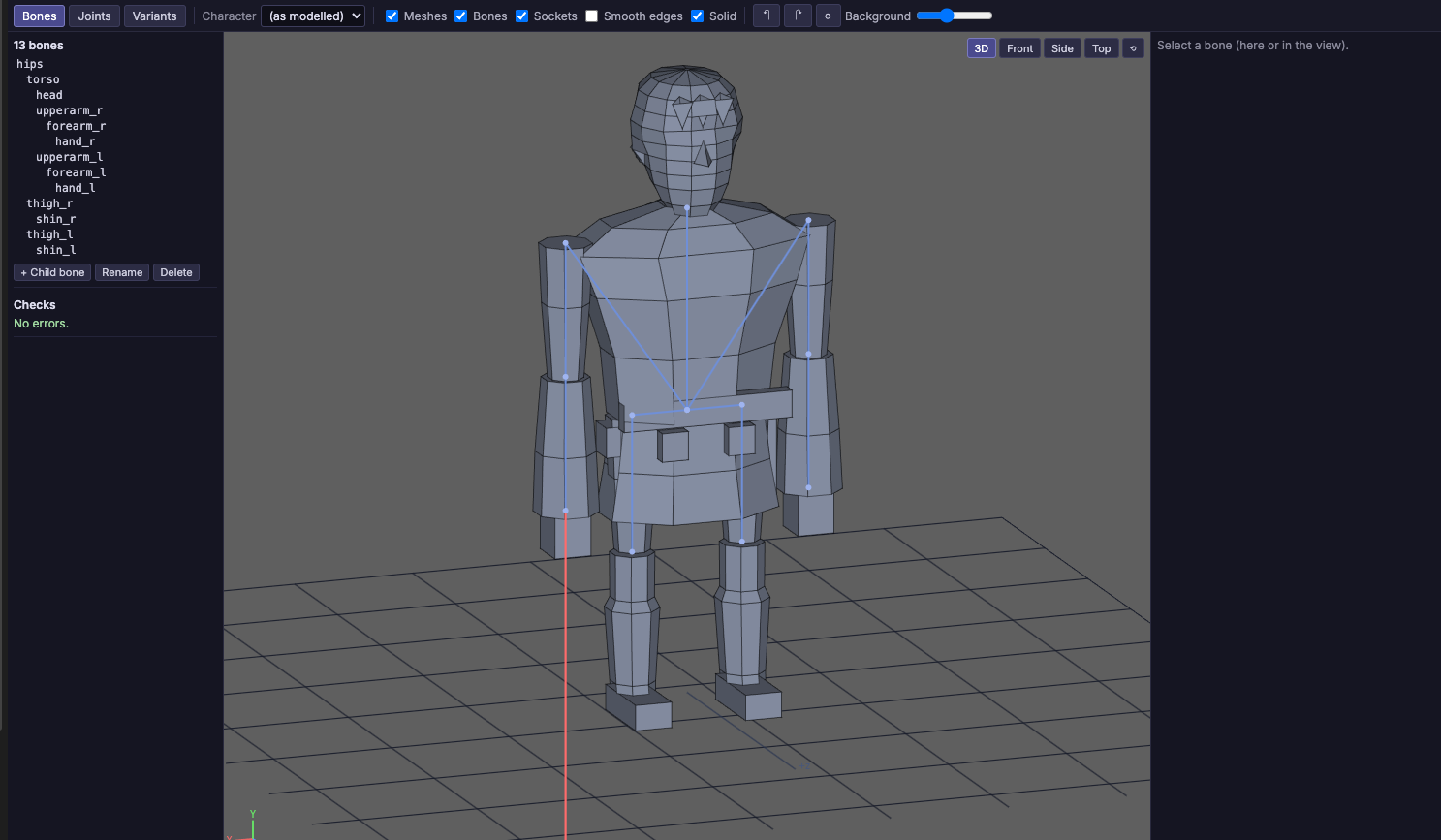Choose the upperarm_l bone
Image resolution: width=1441 pixels, height=840 pixels.
(70, 157)
